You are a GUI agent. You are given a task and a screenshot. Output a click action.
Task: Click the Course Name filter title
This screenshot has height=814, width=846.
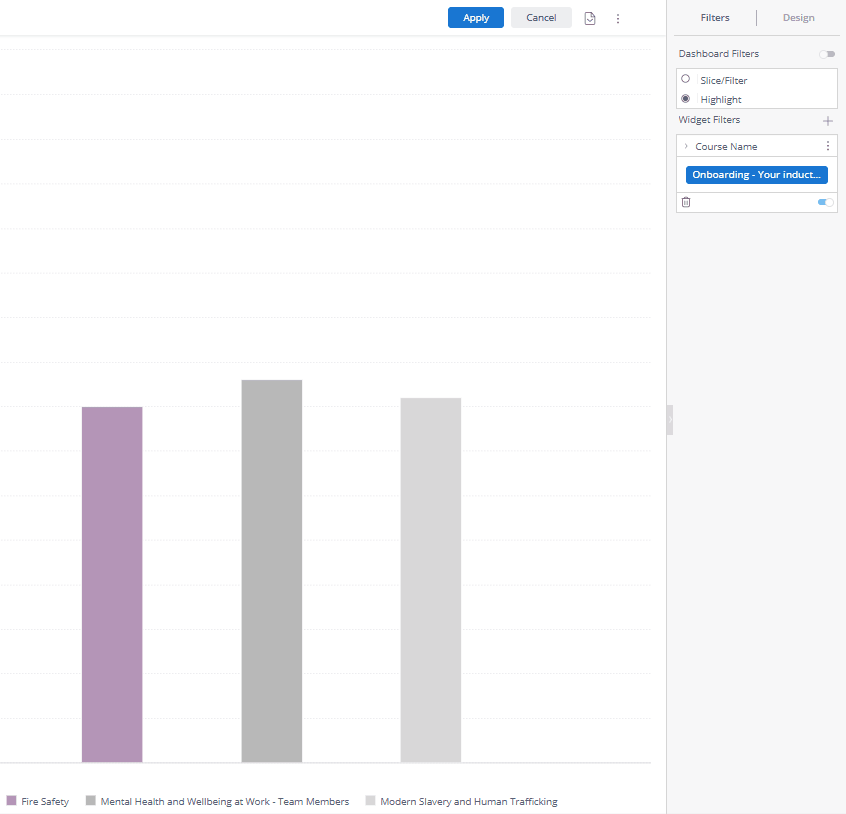726,147
